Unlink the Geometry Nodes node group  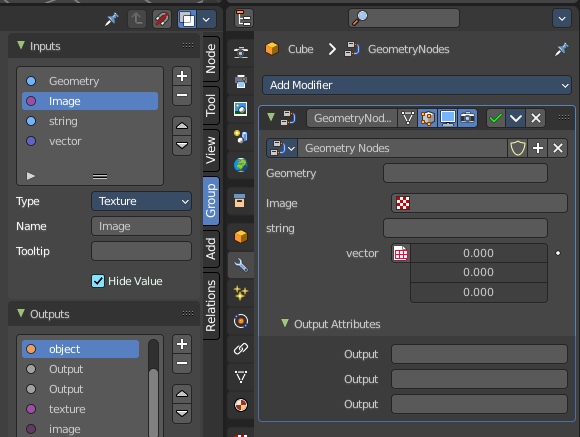coord(558,148)
